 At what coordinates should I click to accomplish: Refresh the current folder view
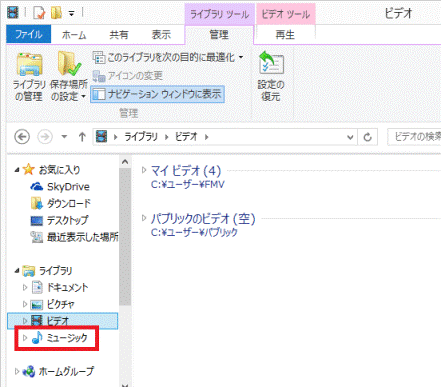click(x=367, y=137)
